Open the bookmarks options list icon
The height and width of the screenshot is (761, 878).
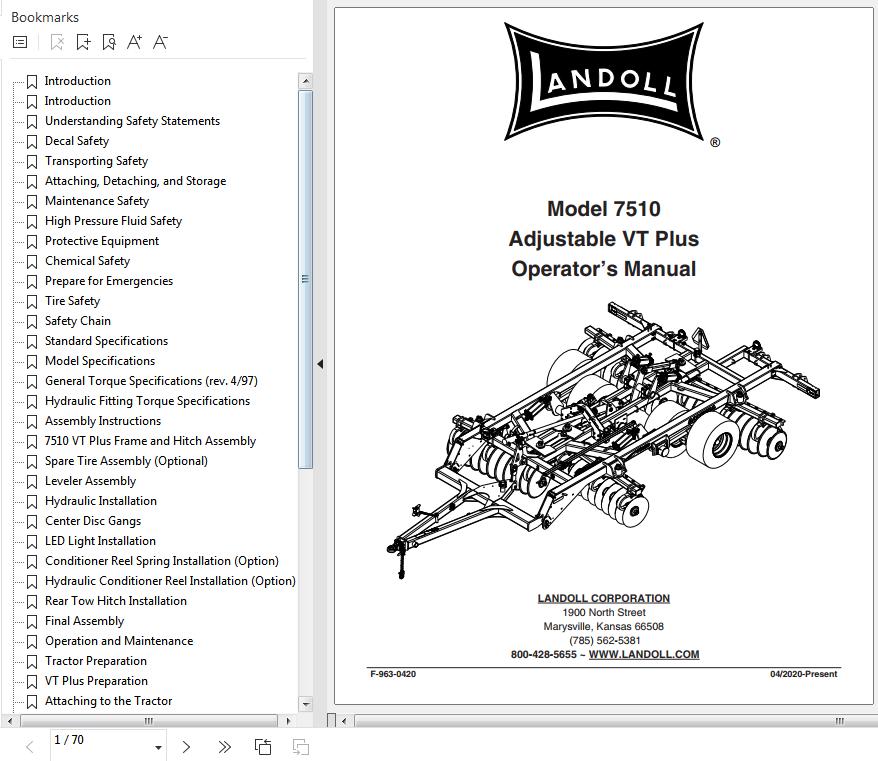coord(20,42)
